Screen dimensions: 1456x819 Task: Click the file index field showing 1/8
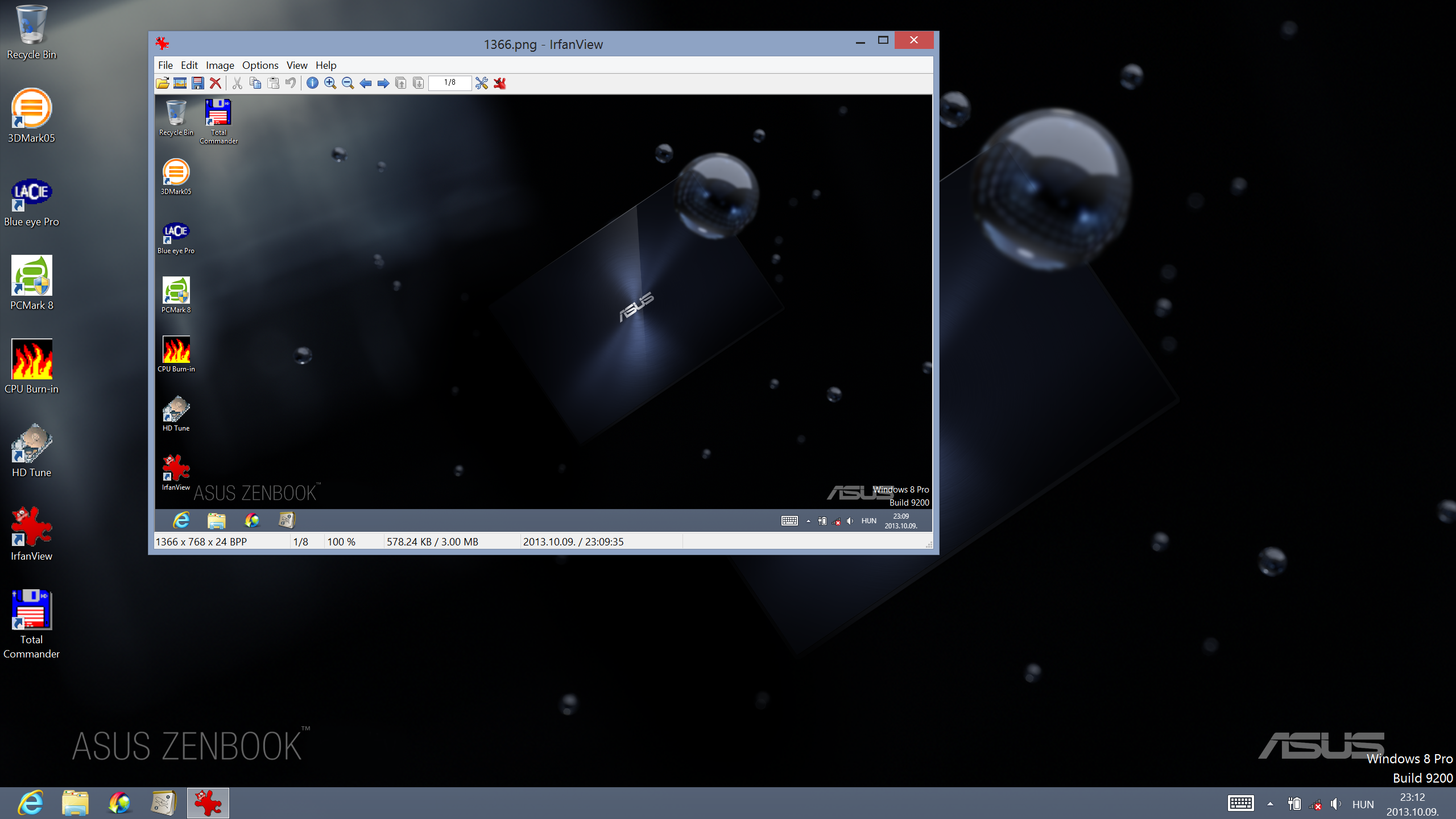450,83
